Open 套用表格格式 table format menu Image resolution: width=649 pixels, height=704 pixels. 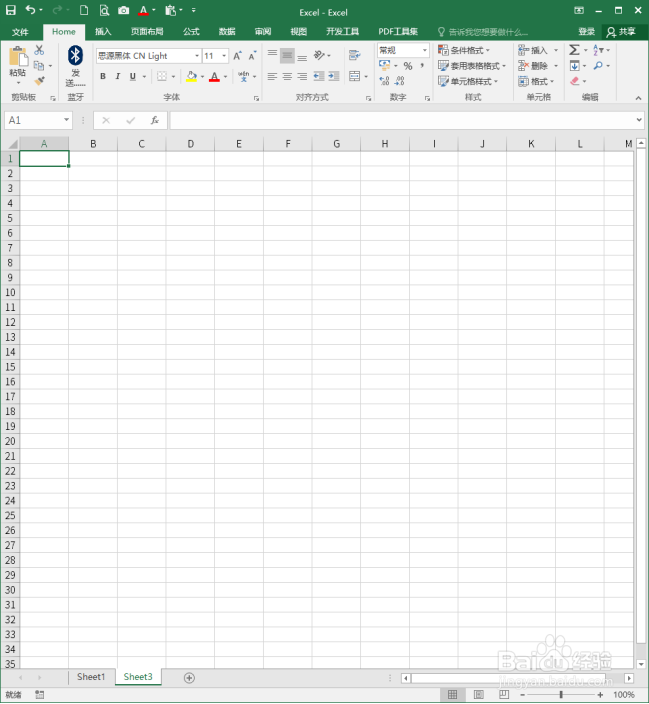tap(472, 66)
